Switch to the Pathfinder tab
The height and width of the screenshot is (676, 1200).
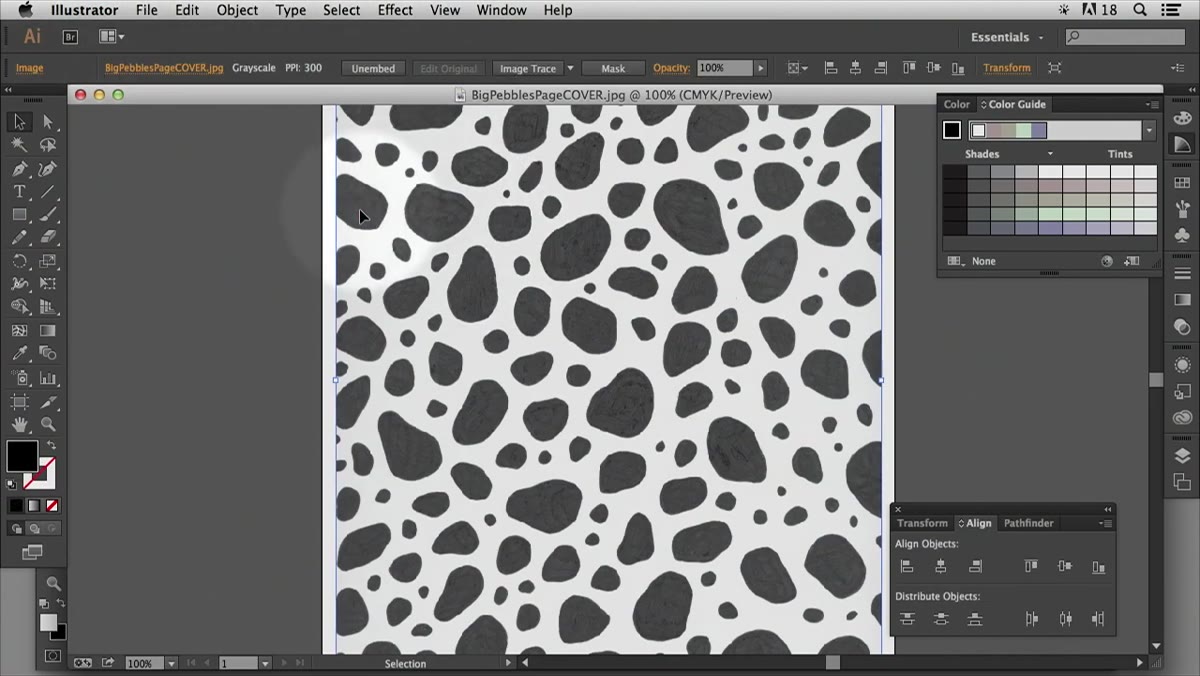click(x=1028, y=523)
